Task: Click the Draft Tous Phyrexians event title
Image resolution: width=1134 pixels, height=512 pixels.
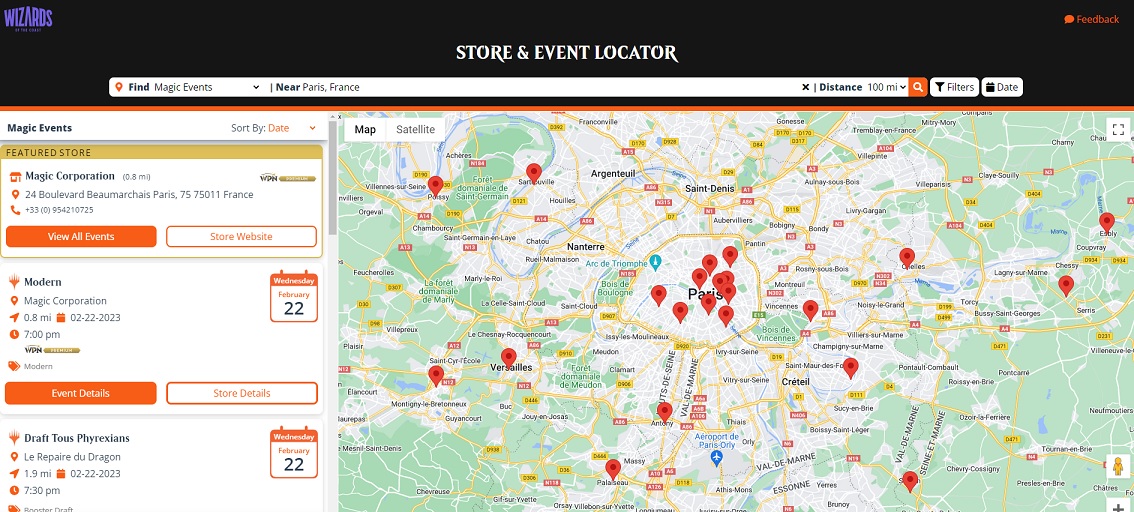Action: 77,438
